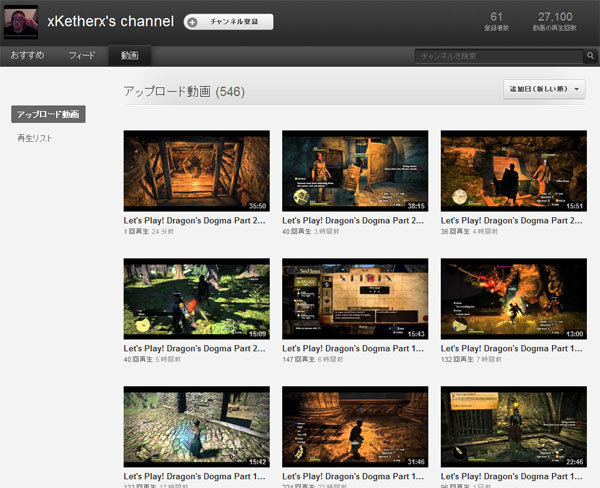Click the plus icon on subscribe button
600x488 pixels.
tap(192, 22)
